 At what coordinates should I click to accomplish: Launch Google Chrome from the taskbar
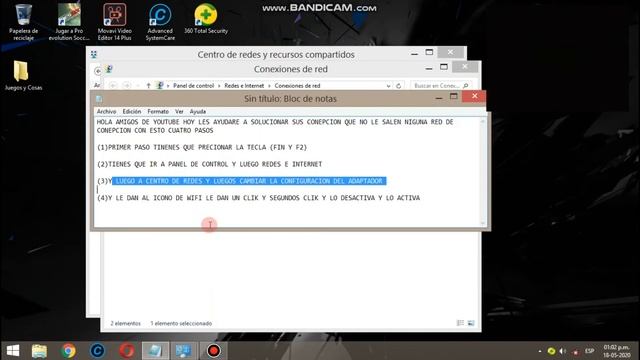(x=69, y=351)
